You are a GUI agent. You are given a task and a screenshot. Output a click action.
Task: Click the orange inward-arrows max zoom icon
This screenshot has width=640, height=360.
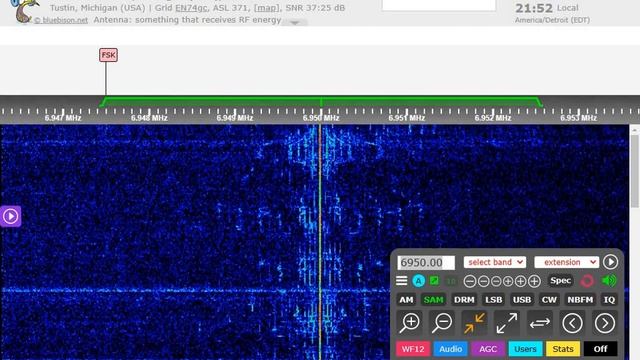pyautogui.click(x=474, y=323)
